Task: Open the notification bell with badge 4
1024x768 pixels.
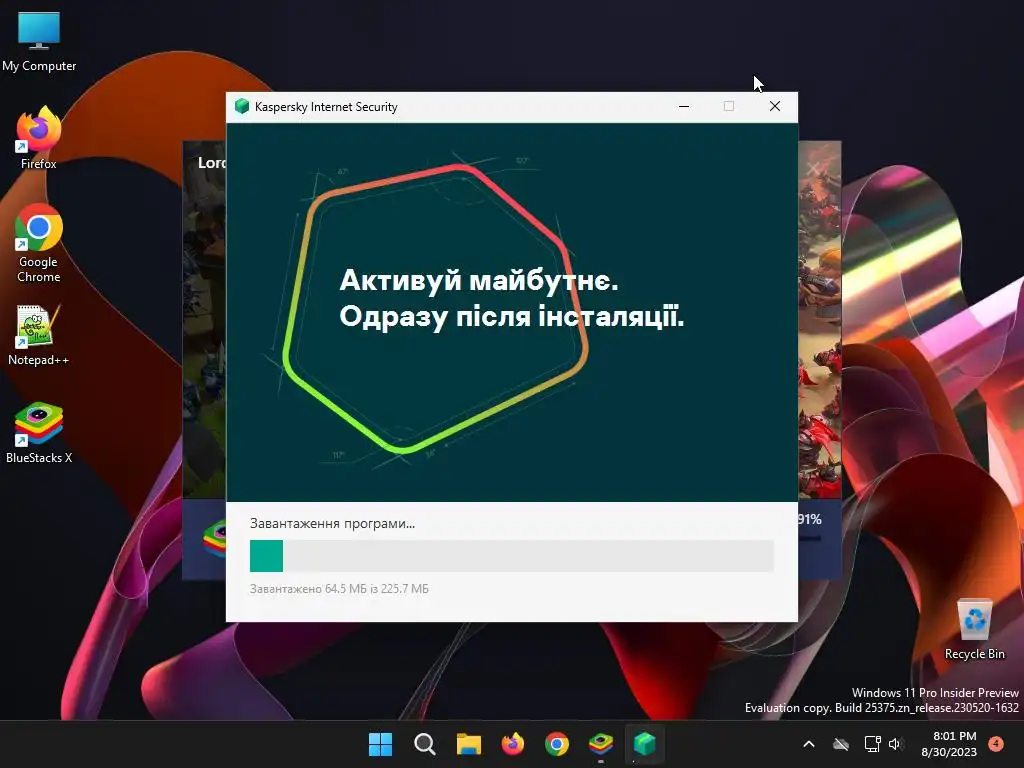Action: (x=996, y=743)
